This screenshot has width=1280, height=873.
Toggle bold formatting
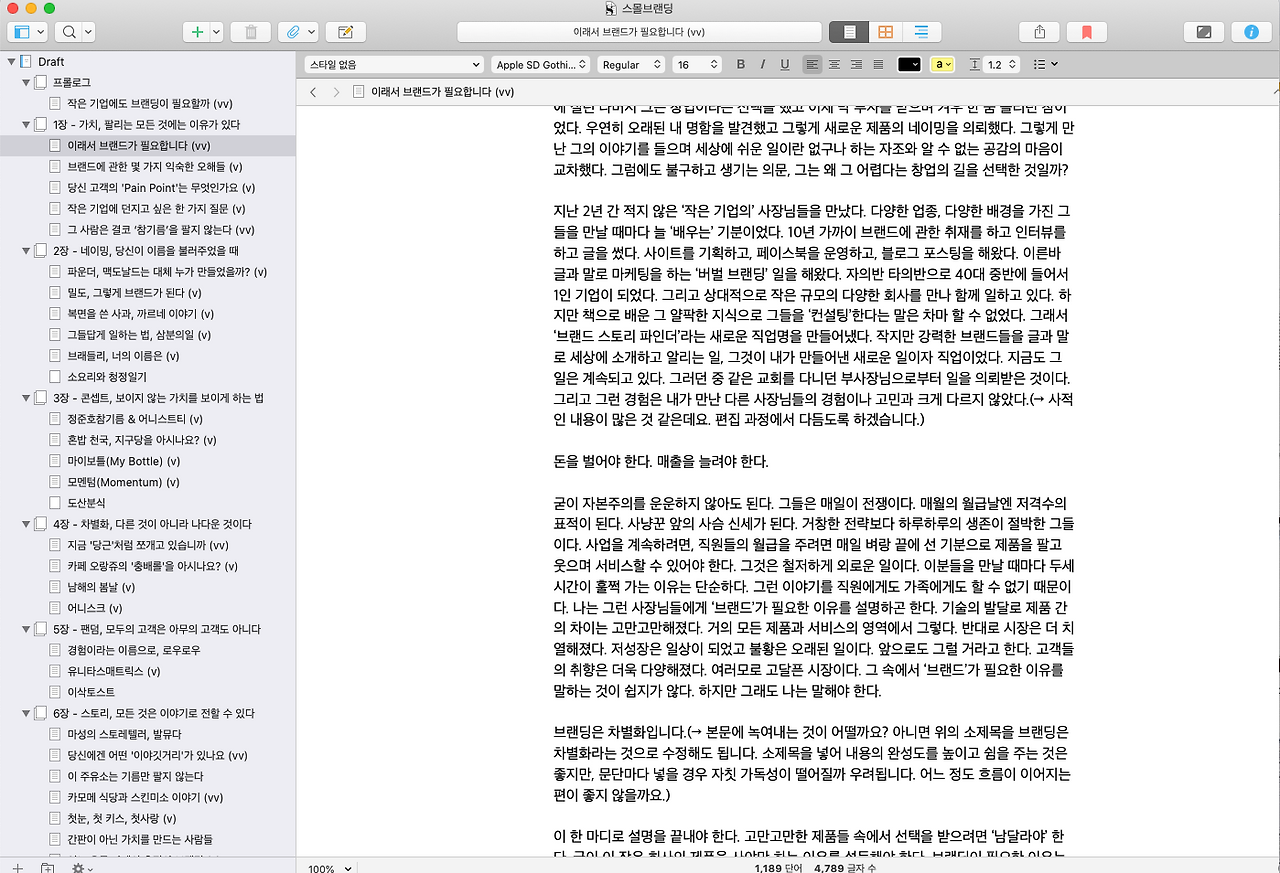[x=740, y=64]
